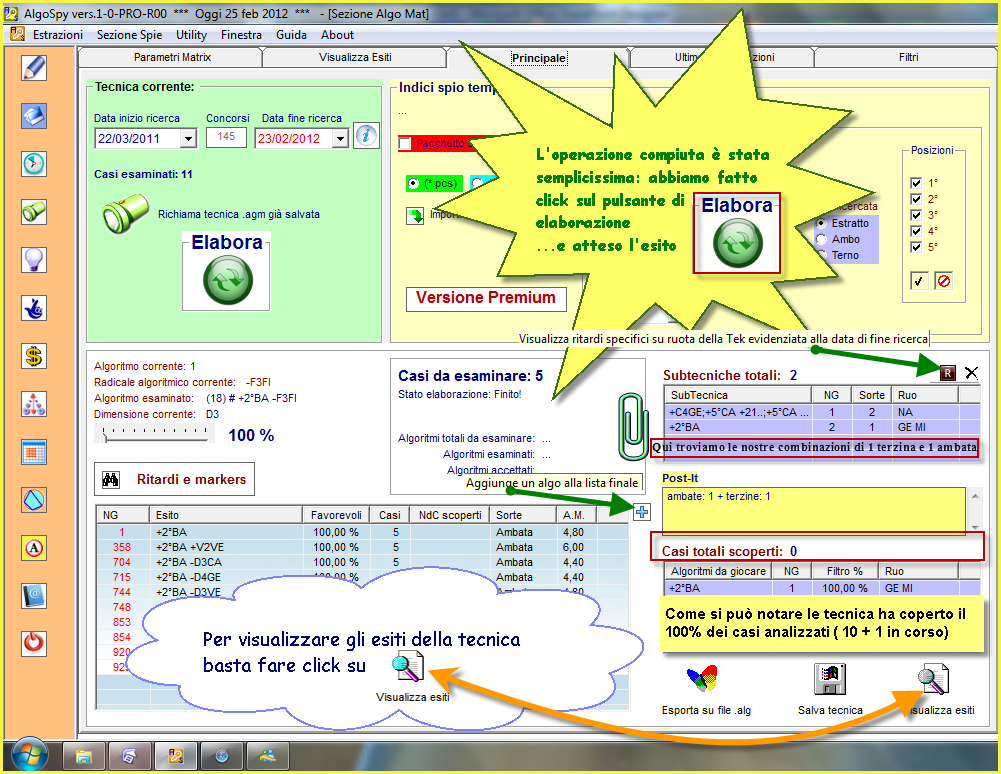Click the SubTecnica column header

[737, 395]
